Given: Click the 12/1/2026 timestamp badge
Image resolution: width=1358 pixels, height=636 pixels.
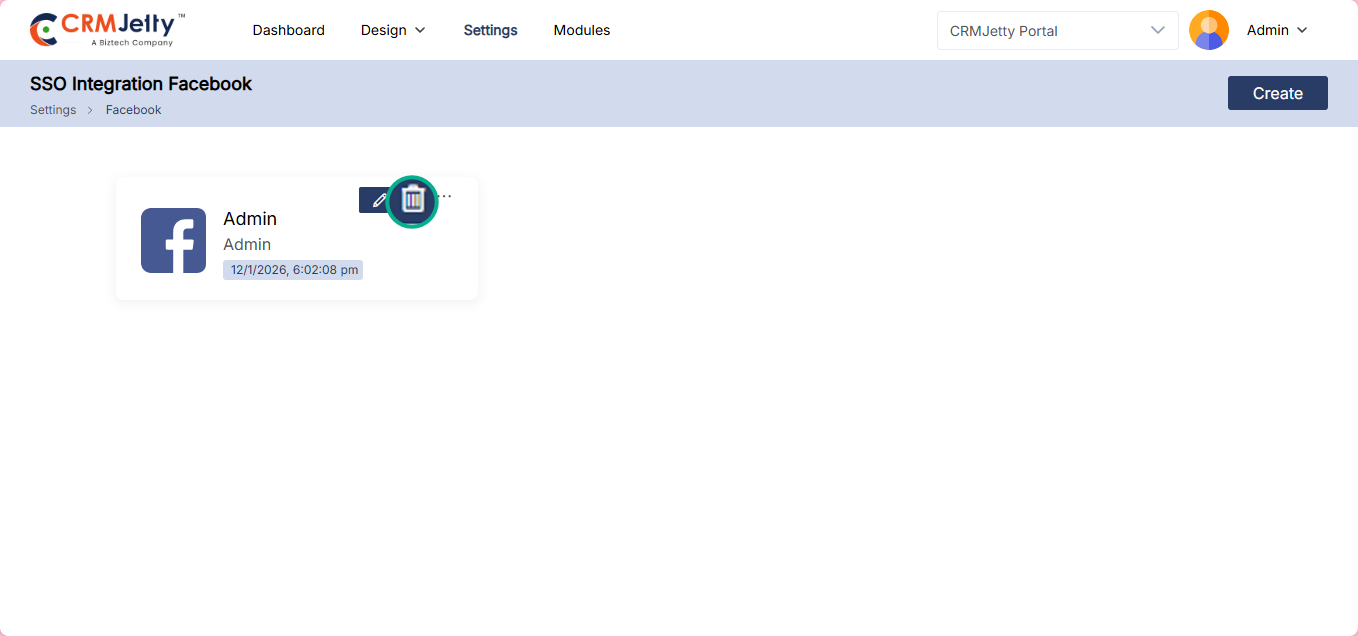Looking at the screenshot, I should click(x=293, y=270).
